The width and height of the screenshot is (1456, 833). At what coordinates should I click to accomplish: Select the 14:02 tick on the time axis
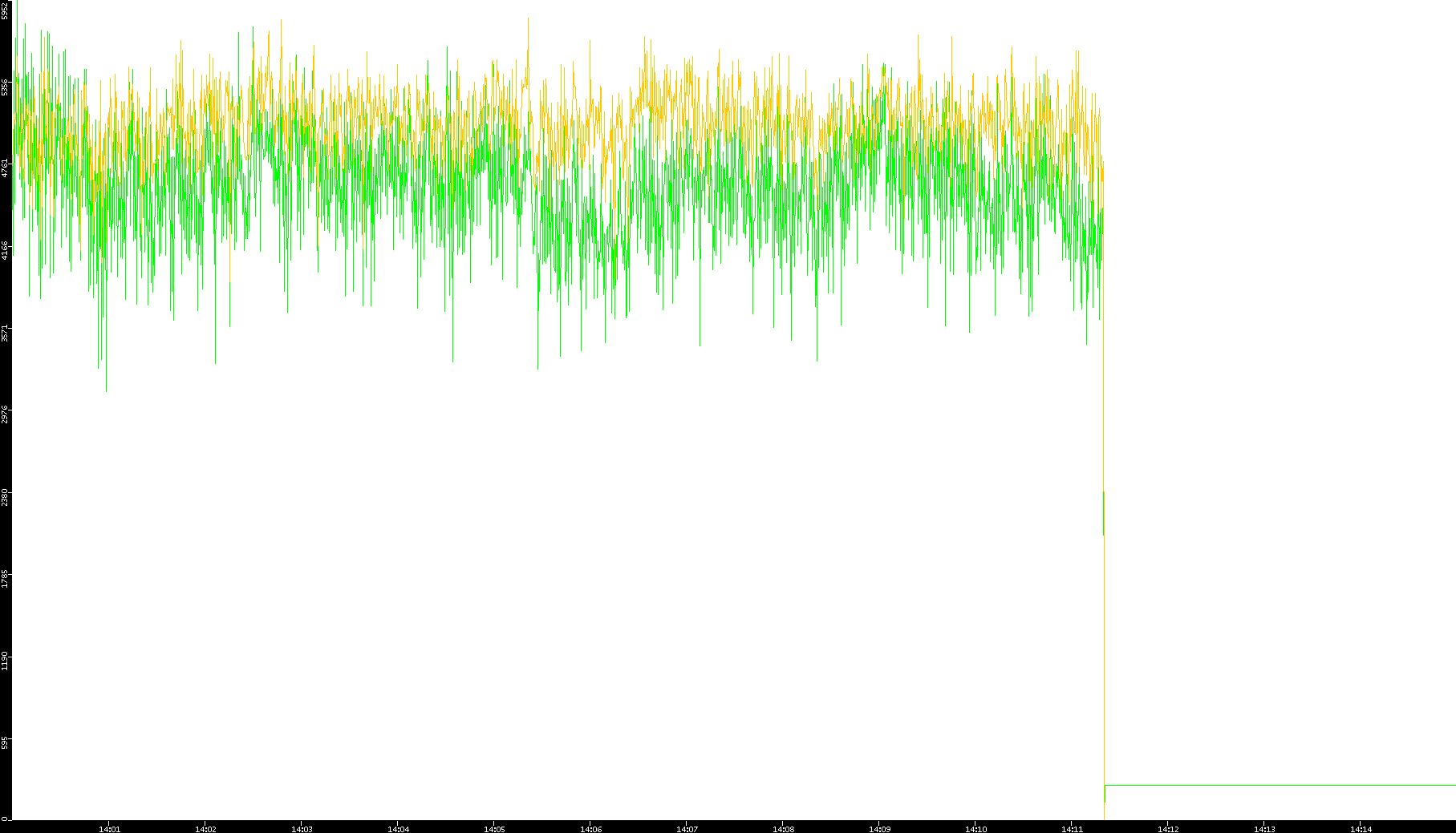(x=205, y=829)
